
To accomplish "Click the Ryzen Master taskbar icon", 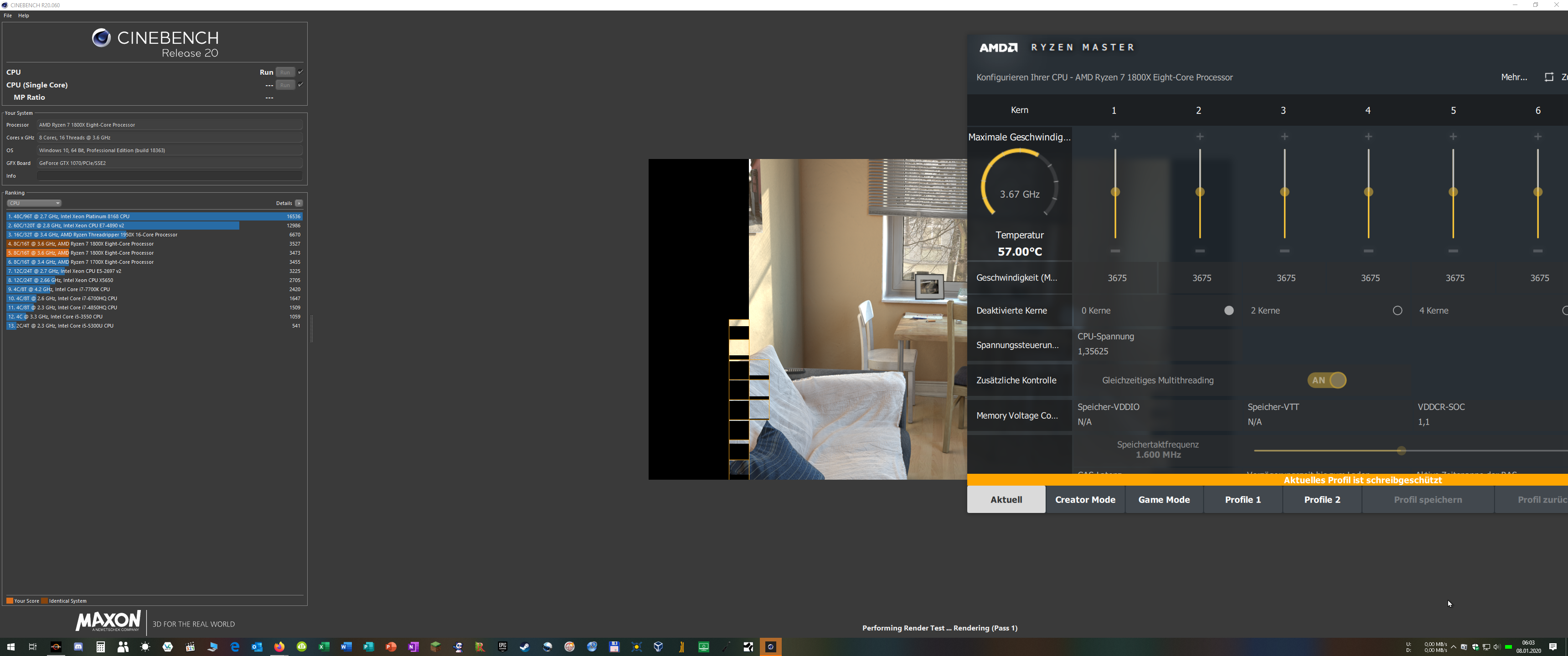I will [56, 647].
